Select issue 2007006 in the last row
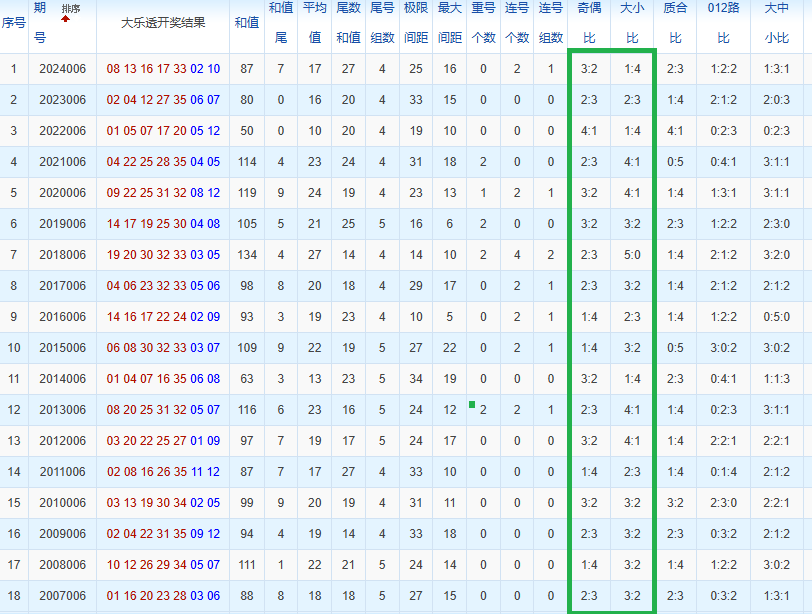This screenshot has height=614, width=812. [x=63, y=596]
